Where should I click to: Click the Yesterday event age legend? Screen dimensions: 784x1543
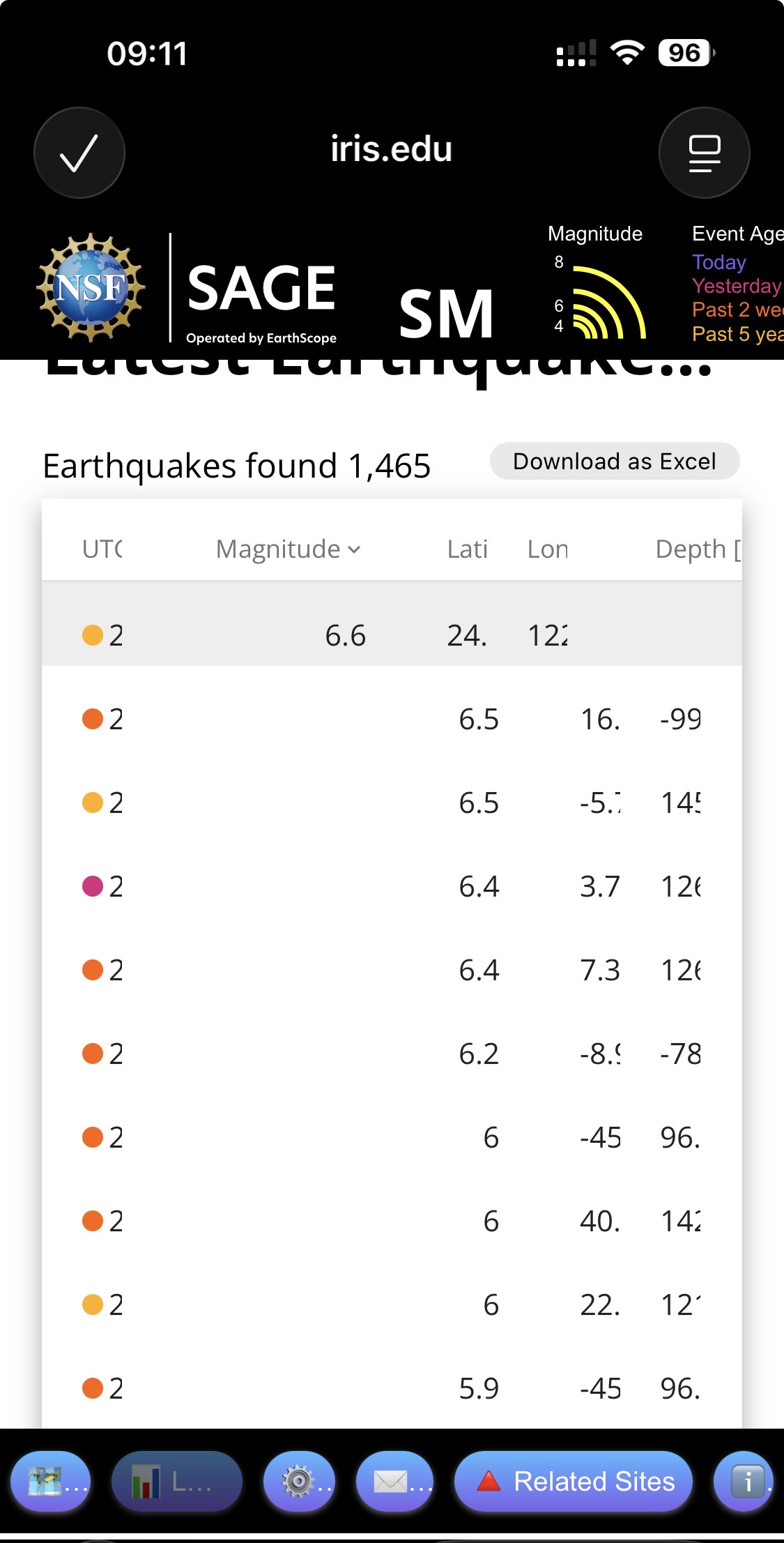[735, 286]
